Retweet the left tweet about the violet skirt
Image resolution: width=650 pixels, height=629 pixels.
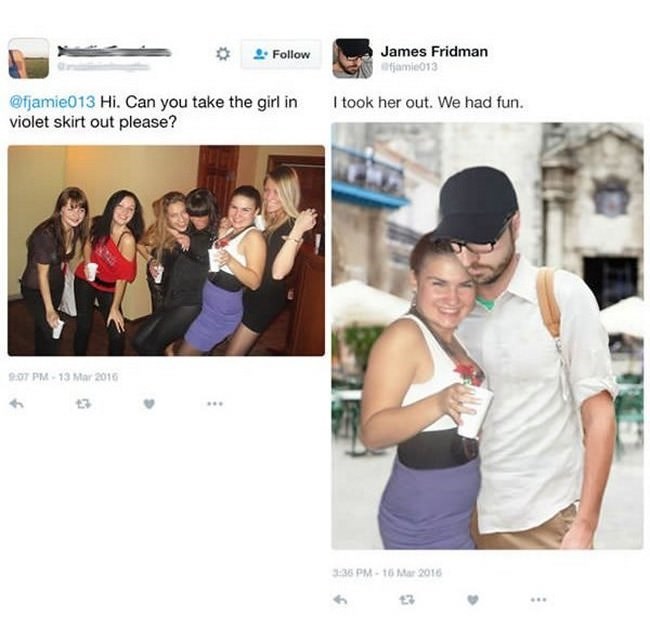click(83, 403)
